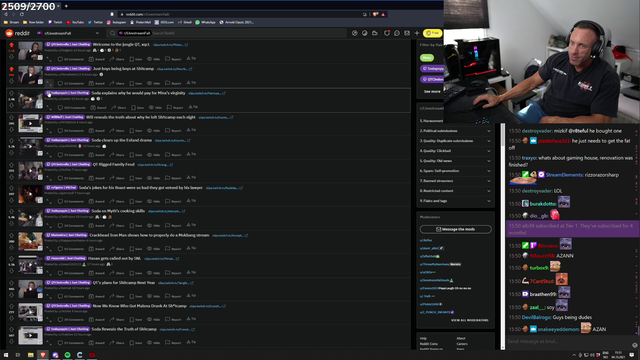Expand media for "Just boys being boys" post

(x=49, y=83)
